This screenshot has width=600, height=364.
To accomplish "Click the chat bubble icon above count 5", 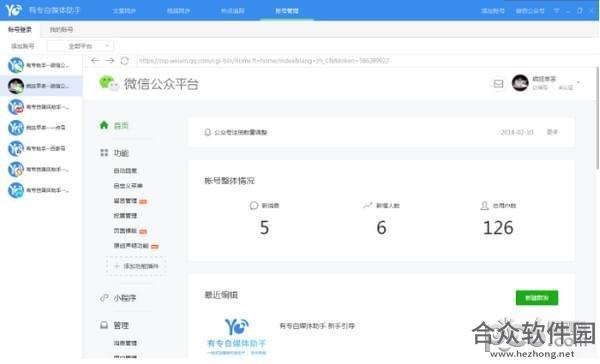I will point(254,206).
